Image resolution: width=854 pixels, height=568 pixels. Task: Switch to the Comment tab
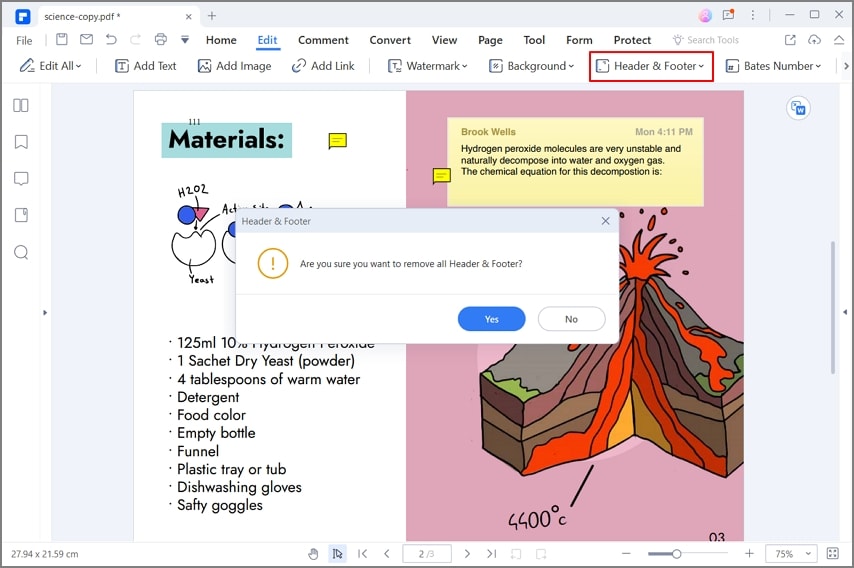(x=323, y=40)
